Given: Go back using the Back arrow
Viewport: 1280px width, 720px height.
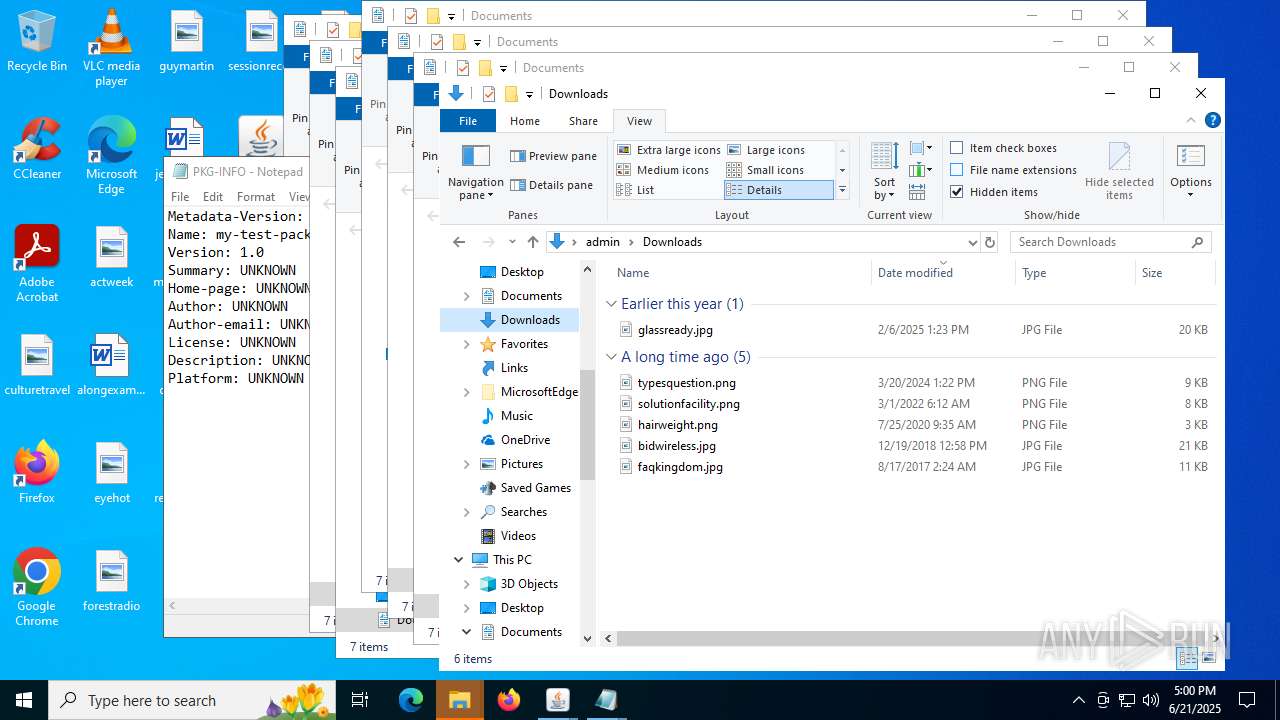Looking at the screenshot, I should pos(459,242).
